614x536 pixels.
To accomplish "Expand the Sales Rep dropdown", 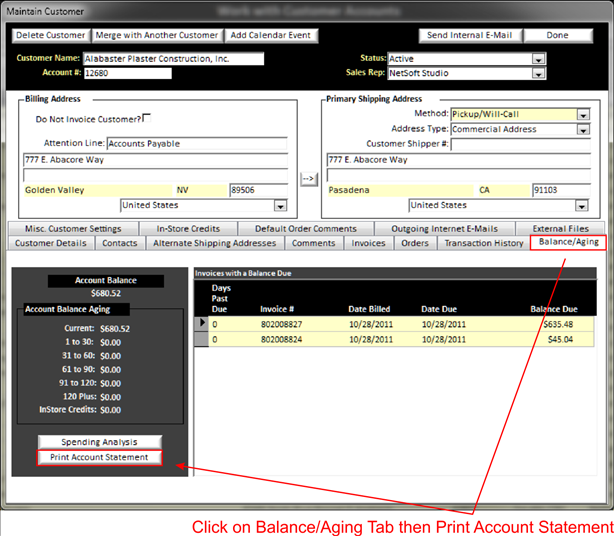I will [539, 73].
